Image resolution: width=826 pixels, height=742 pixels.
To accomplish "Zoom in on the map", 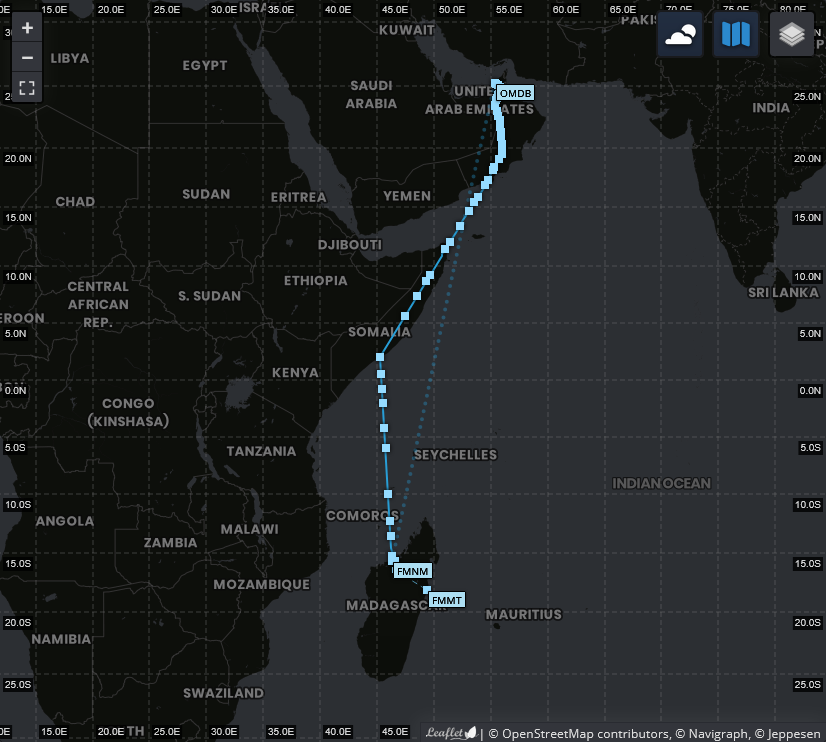I will tap(27, 28).
